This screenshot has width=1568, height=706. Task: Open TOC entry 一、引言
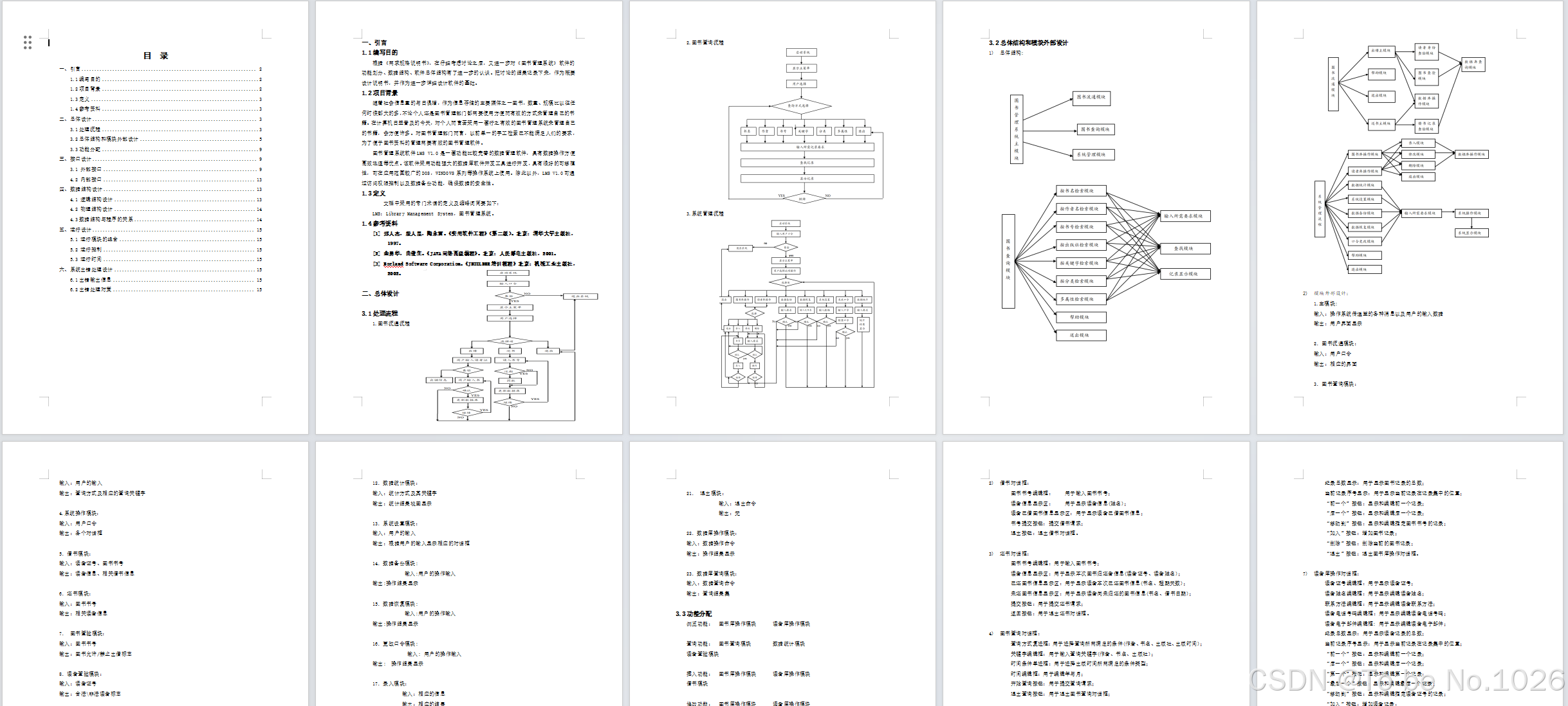70,69
